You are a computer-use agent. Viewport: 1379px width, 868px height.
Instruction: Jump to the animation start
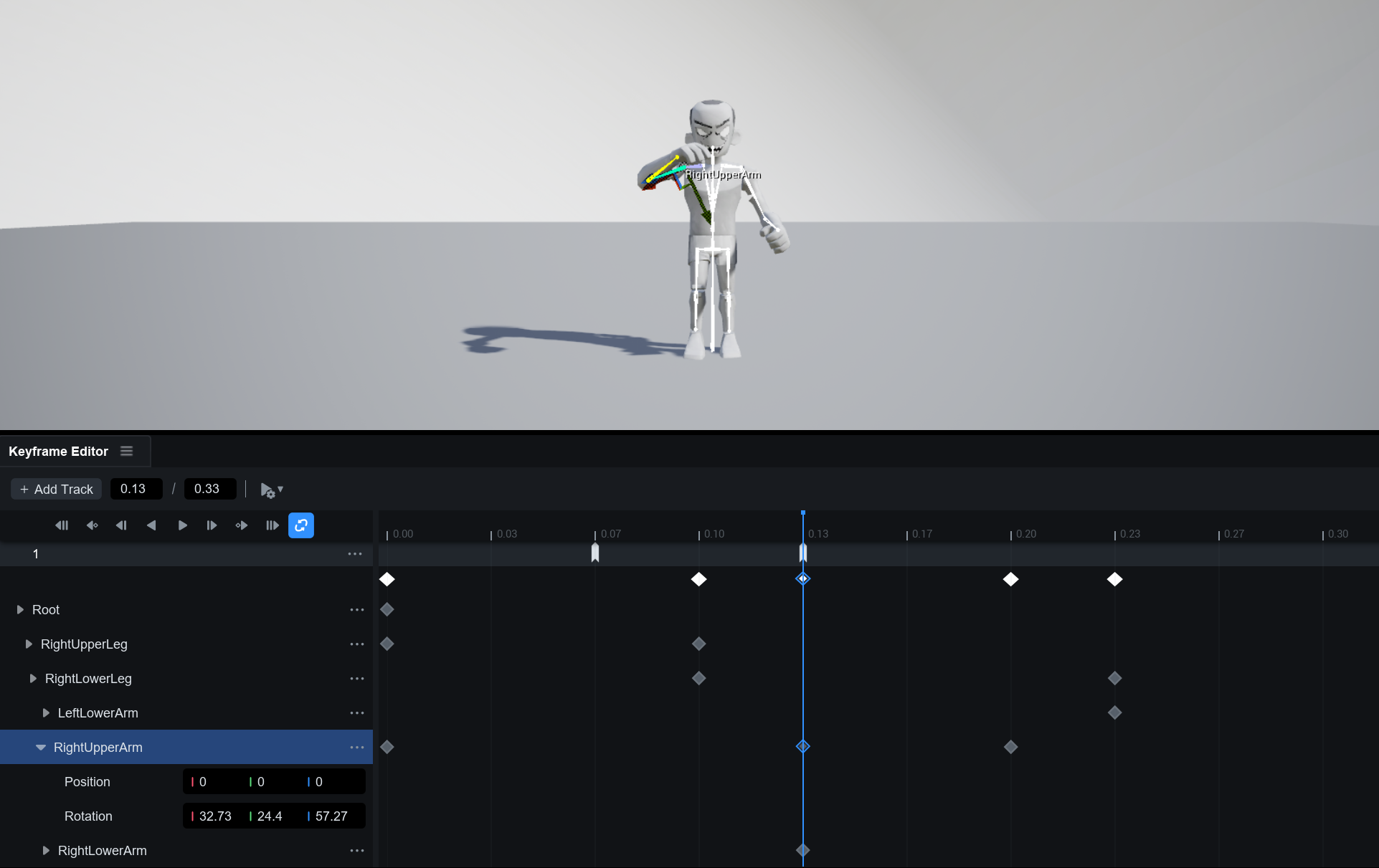click(x=62, y=525)
